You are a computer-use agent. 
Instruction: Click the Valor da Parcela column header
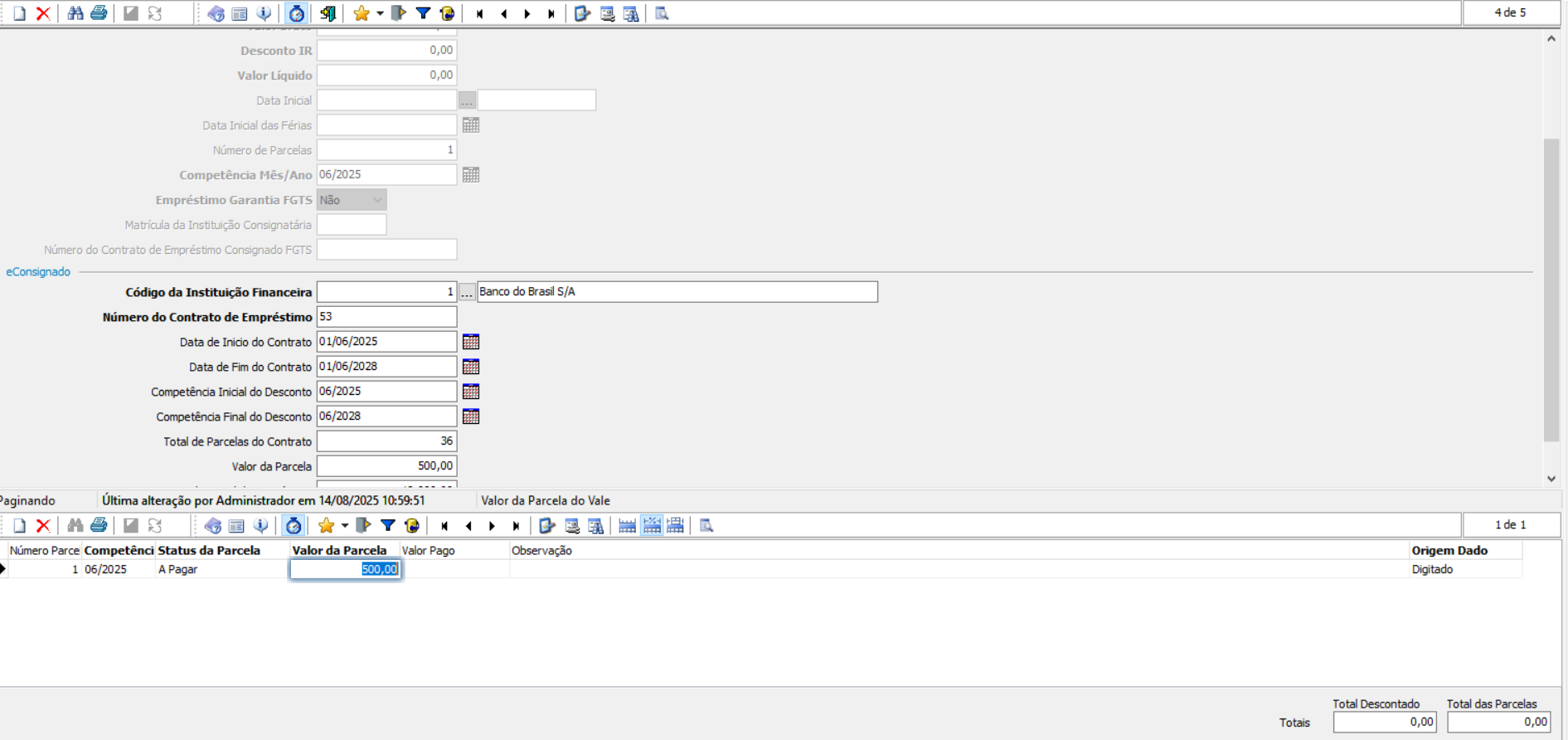coord(339,550)
